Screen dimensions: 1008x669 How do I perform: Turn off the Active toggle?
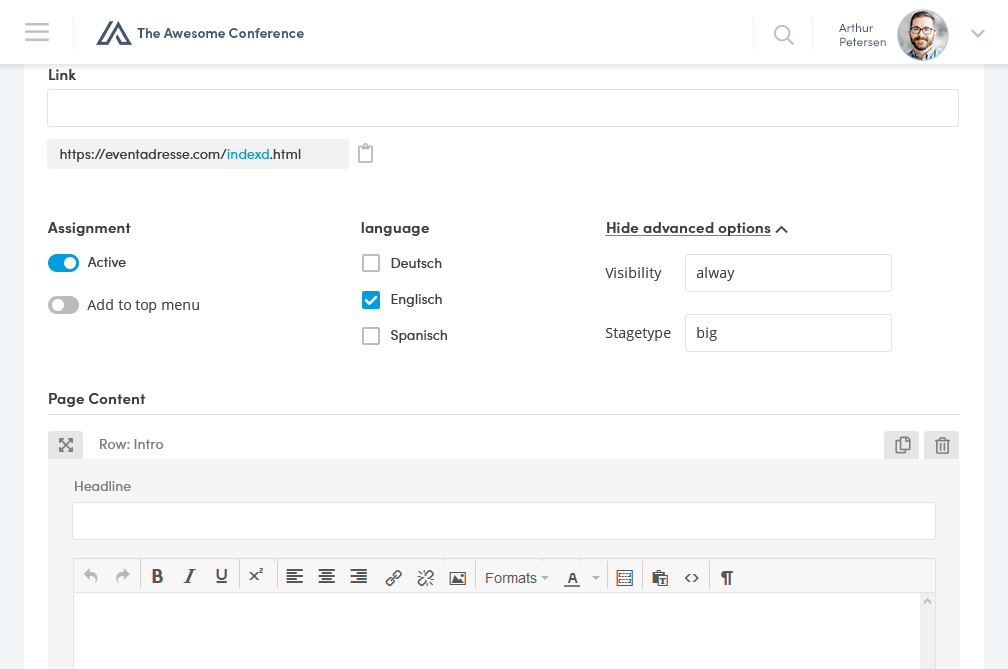point(64,263)
